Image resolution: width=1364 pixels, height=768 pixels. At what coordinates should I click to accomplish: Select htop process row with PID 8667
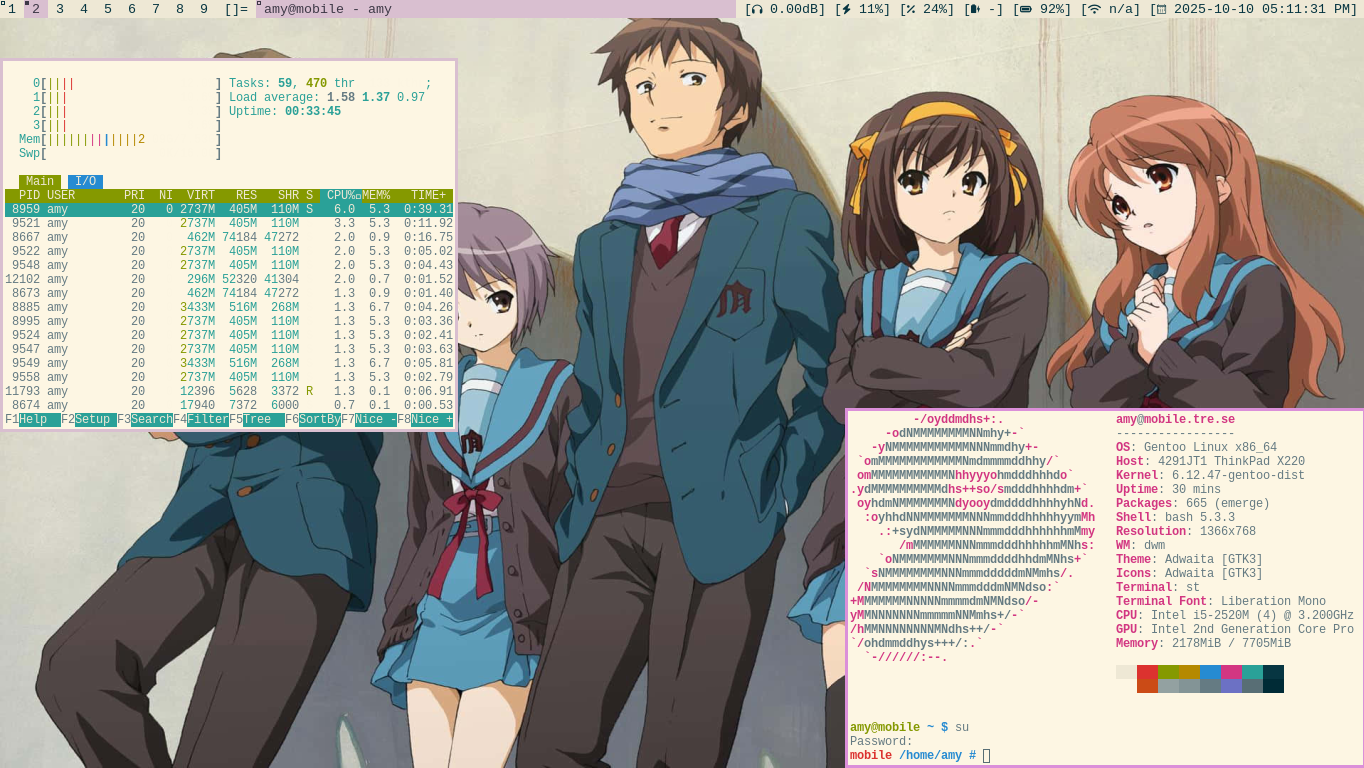(229, 238)
